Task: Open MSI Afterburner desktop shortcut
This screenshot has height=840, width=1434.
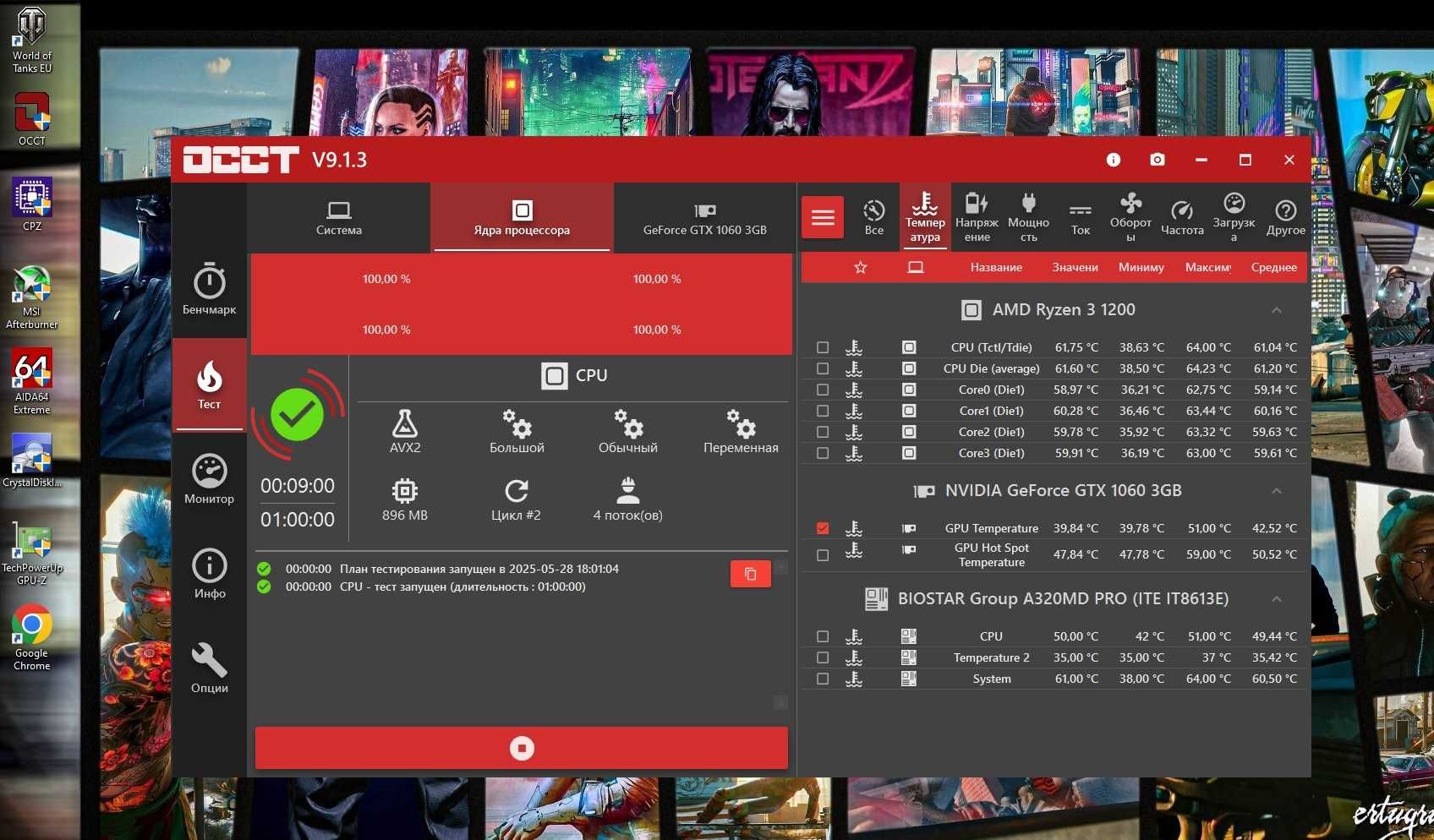Action: [32, 297]
